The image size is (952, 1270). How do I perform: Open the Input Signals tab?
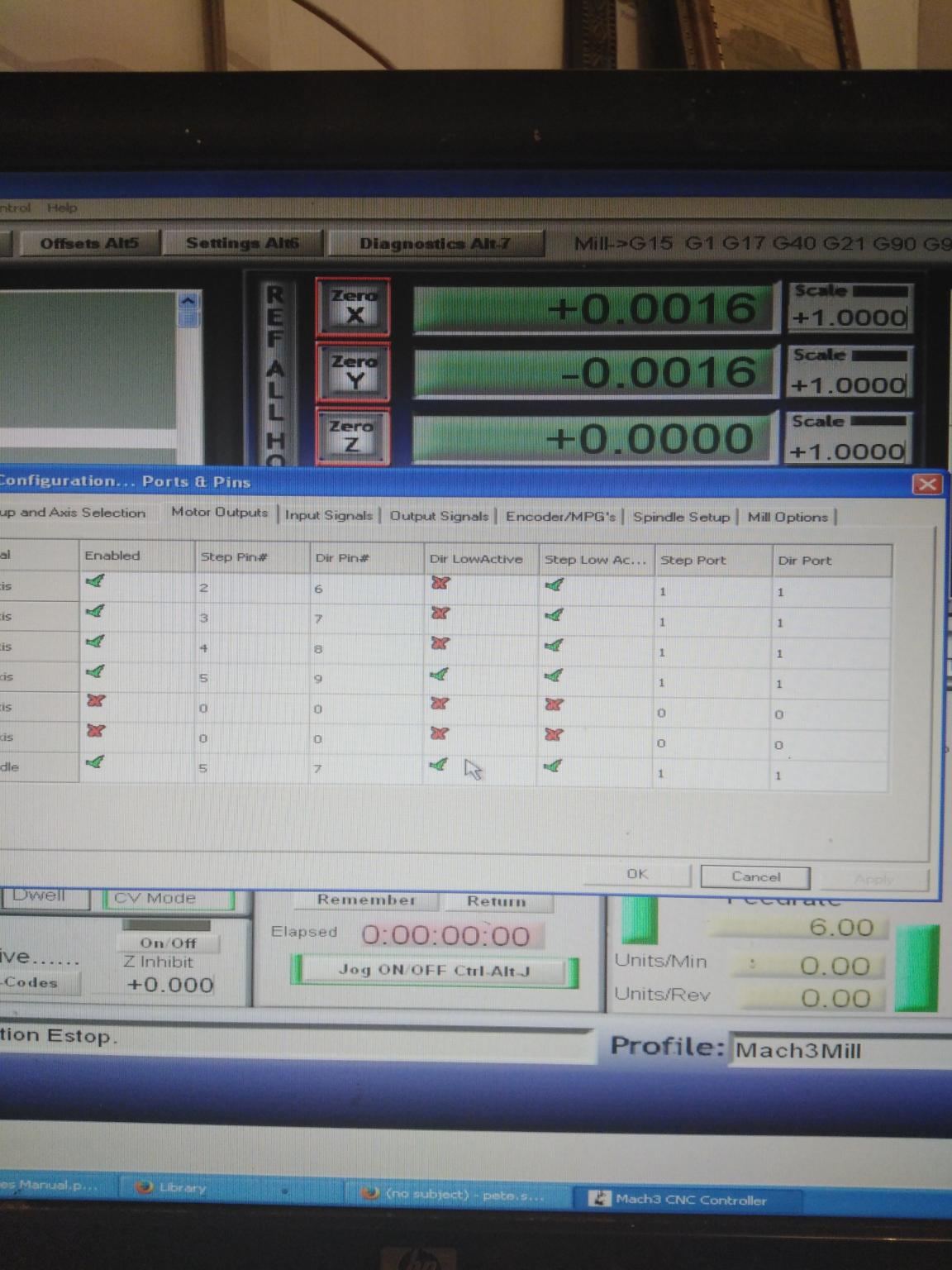coord(328,515)
